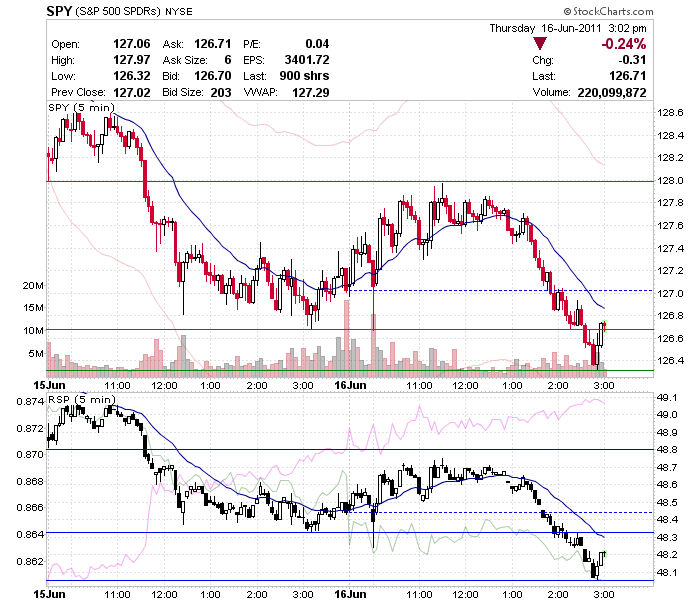700x603 pixels.
Task: Click the Last trade size 900 shrs
Action: [x=304, y=76]
